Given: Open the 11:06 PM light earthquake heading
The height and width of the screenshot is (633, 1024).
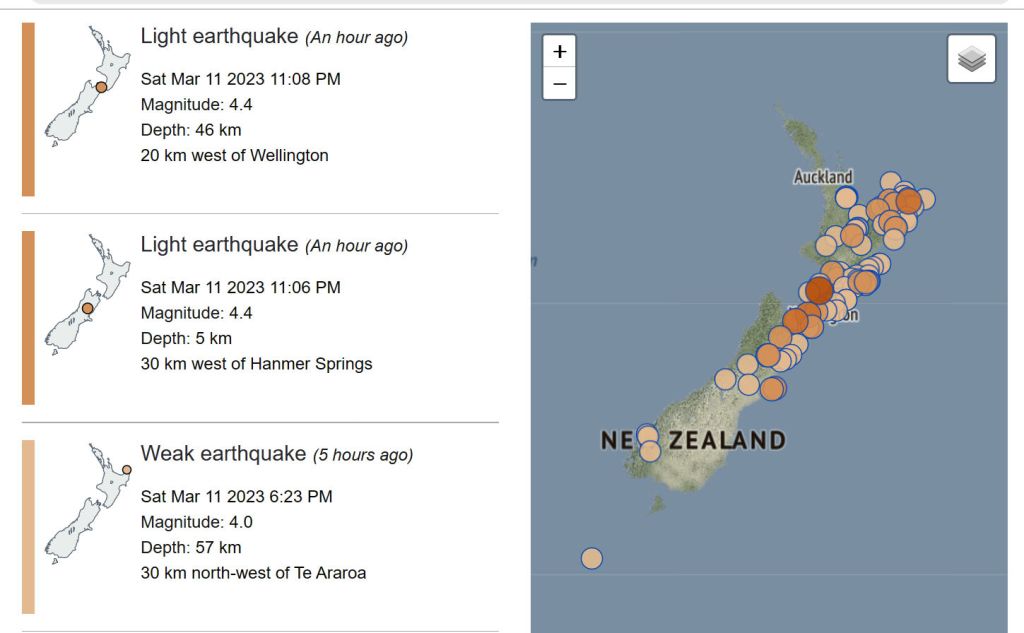Looking at the screenshot, I should coord(219,245).
